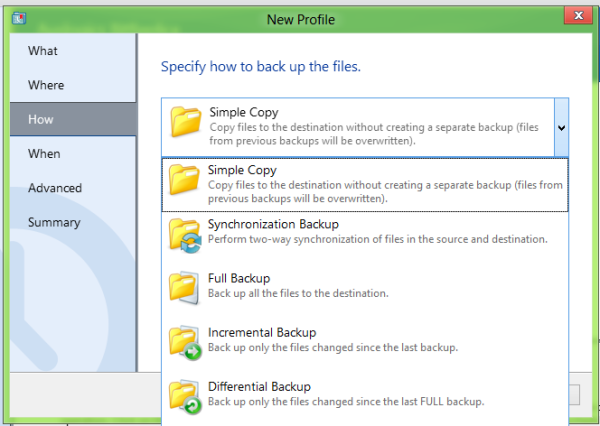
Task: Close the New Profile dialog
Action: click(578, 16)
